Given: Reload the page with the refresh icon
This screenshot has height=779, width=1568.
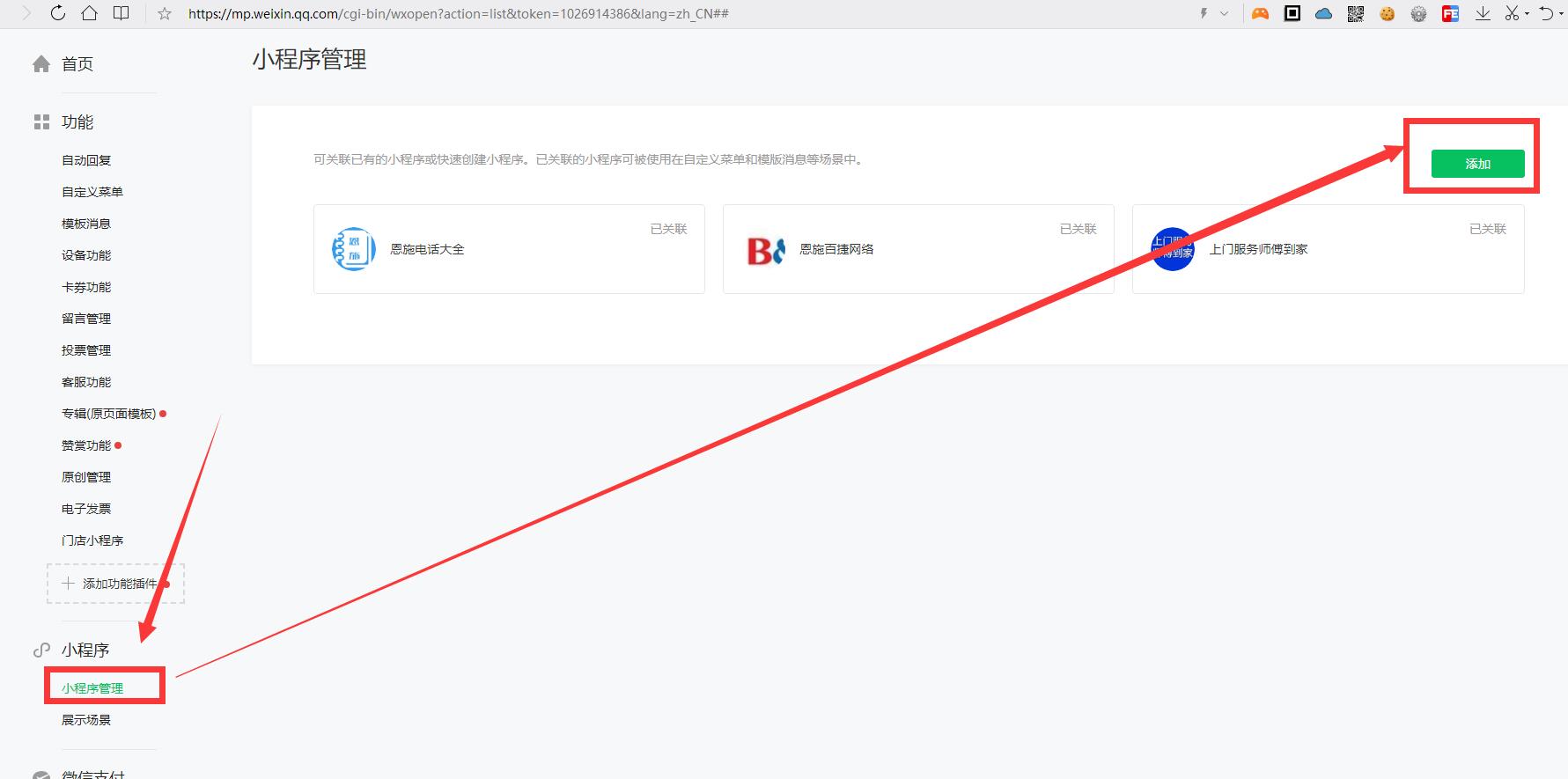Looking at the screenshot, I should click(x=57, y=13).
